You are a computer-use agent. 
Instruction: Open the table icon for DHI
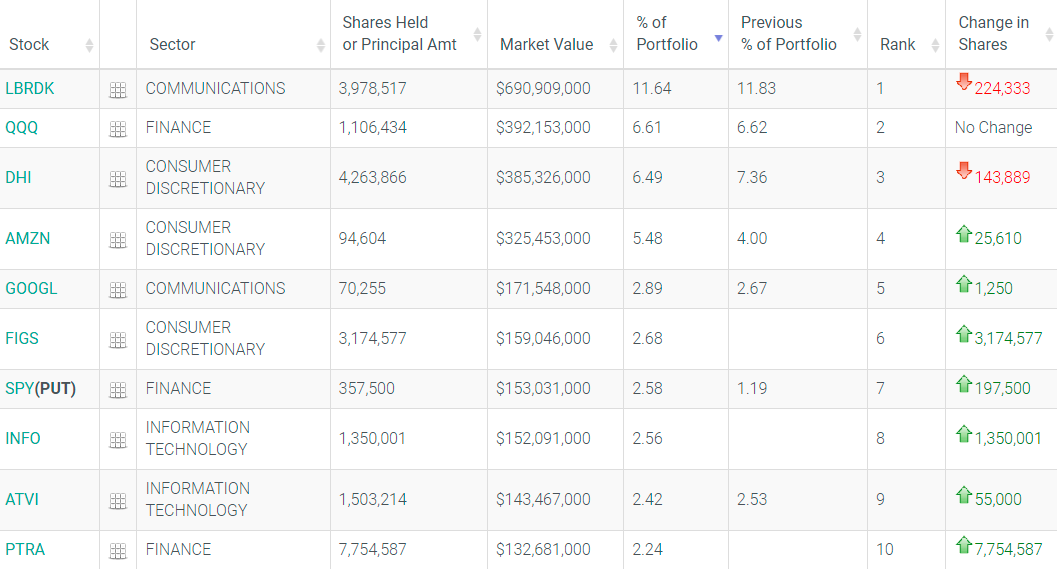118,179
